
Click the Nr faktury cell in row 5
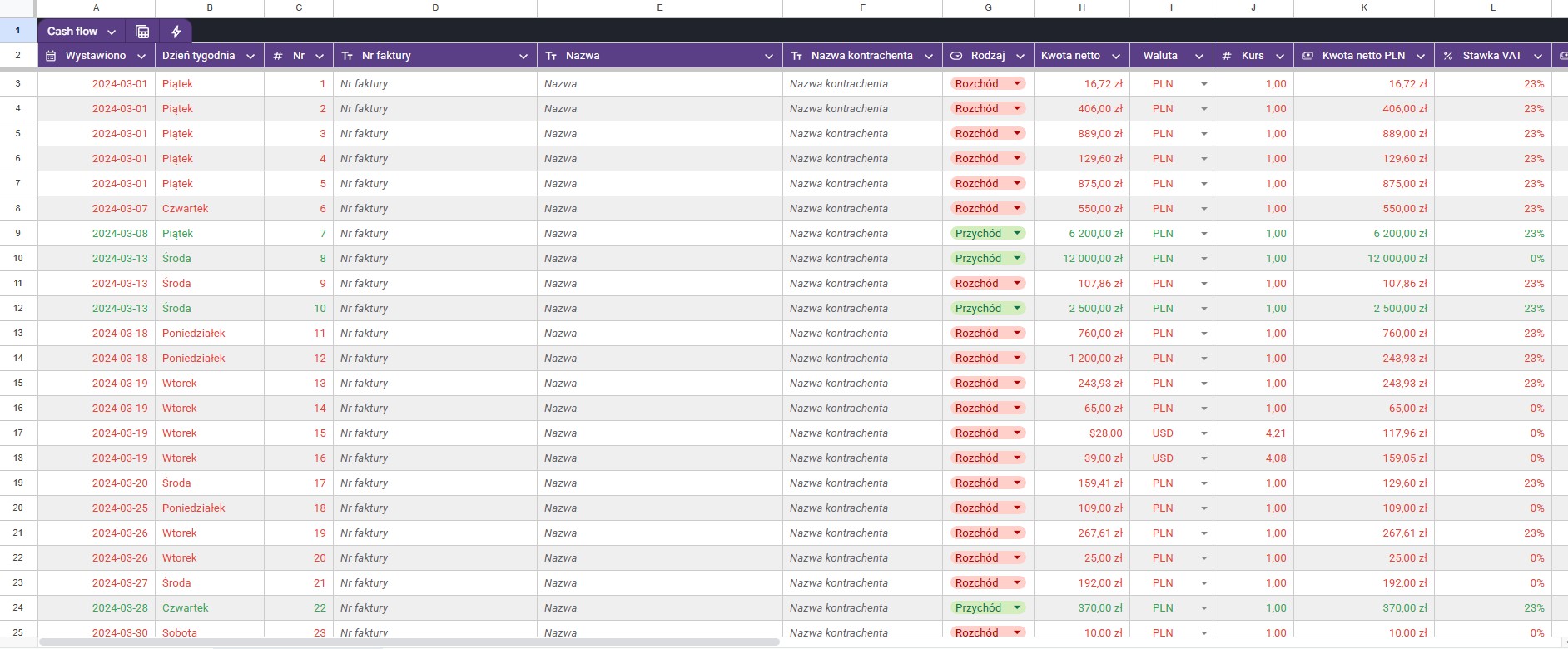(435, 134)
